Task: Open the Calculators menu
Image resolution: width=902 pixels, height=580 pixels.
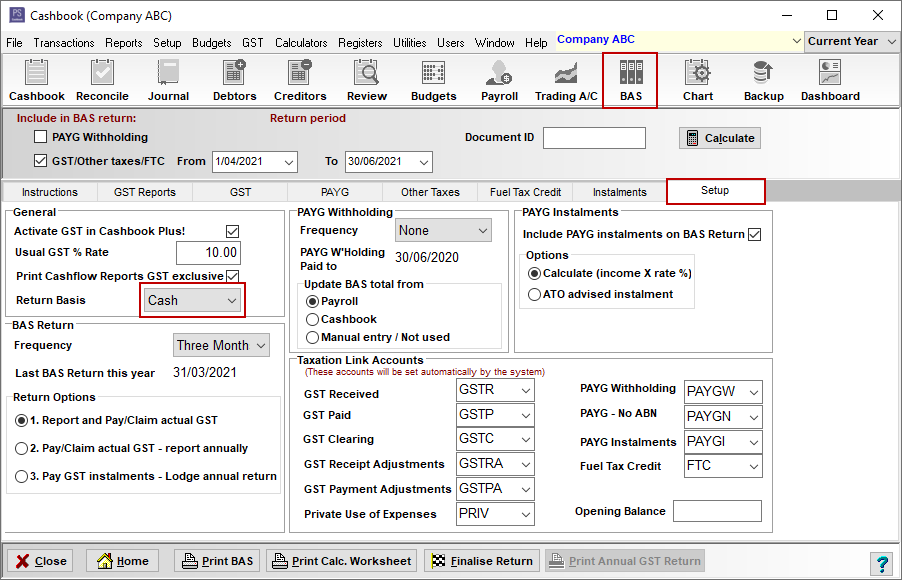Action: [x=301, y=43]
